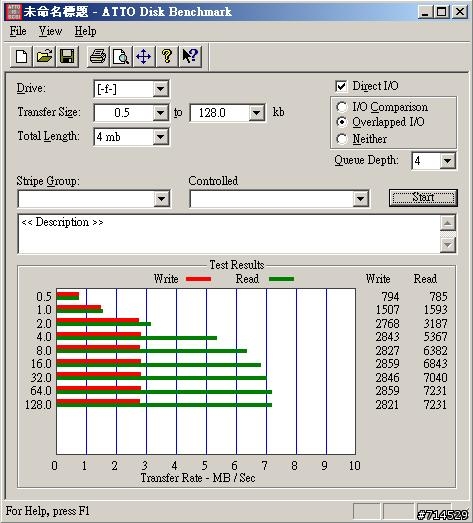Viewport: 473px width, 523px height.
Task: Open Print Preview from toolbar
Action: click(121, 56)
